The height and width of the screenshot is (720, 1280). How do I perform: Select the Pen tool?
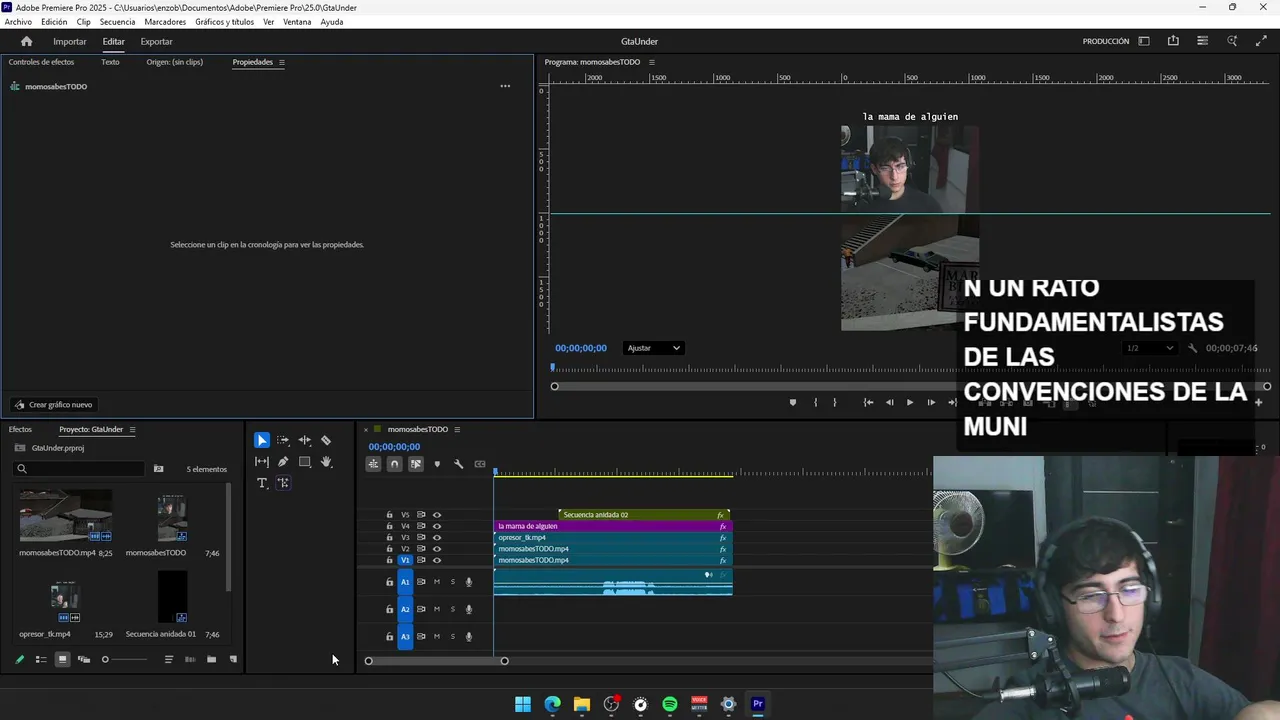click(283, 462)
